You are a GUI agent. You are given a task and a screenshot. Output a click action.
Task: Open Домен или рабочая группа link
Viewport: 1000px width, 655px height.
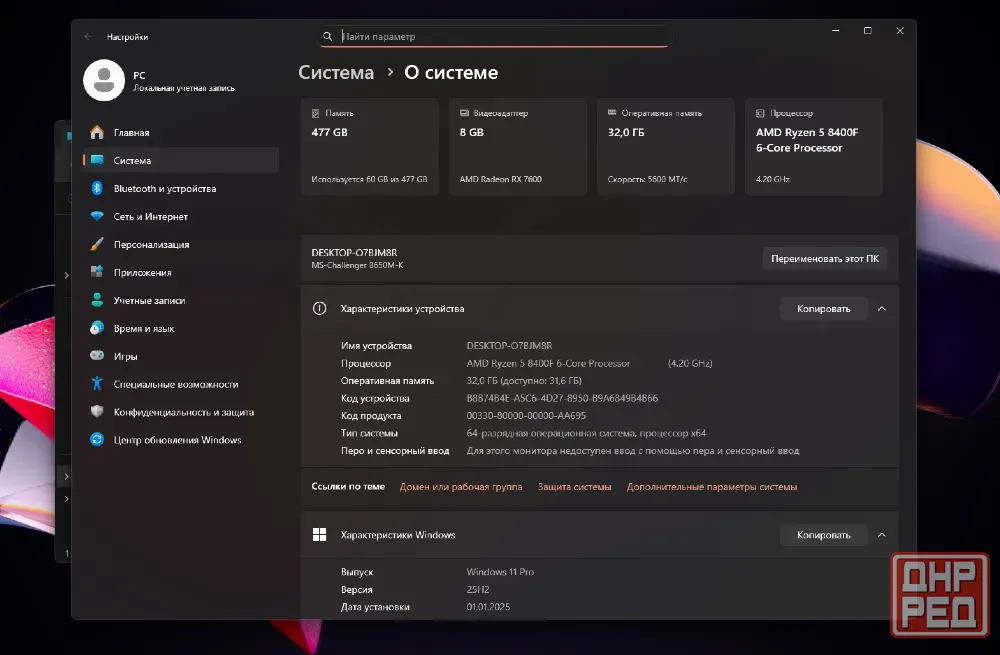[460, 487]
